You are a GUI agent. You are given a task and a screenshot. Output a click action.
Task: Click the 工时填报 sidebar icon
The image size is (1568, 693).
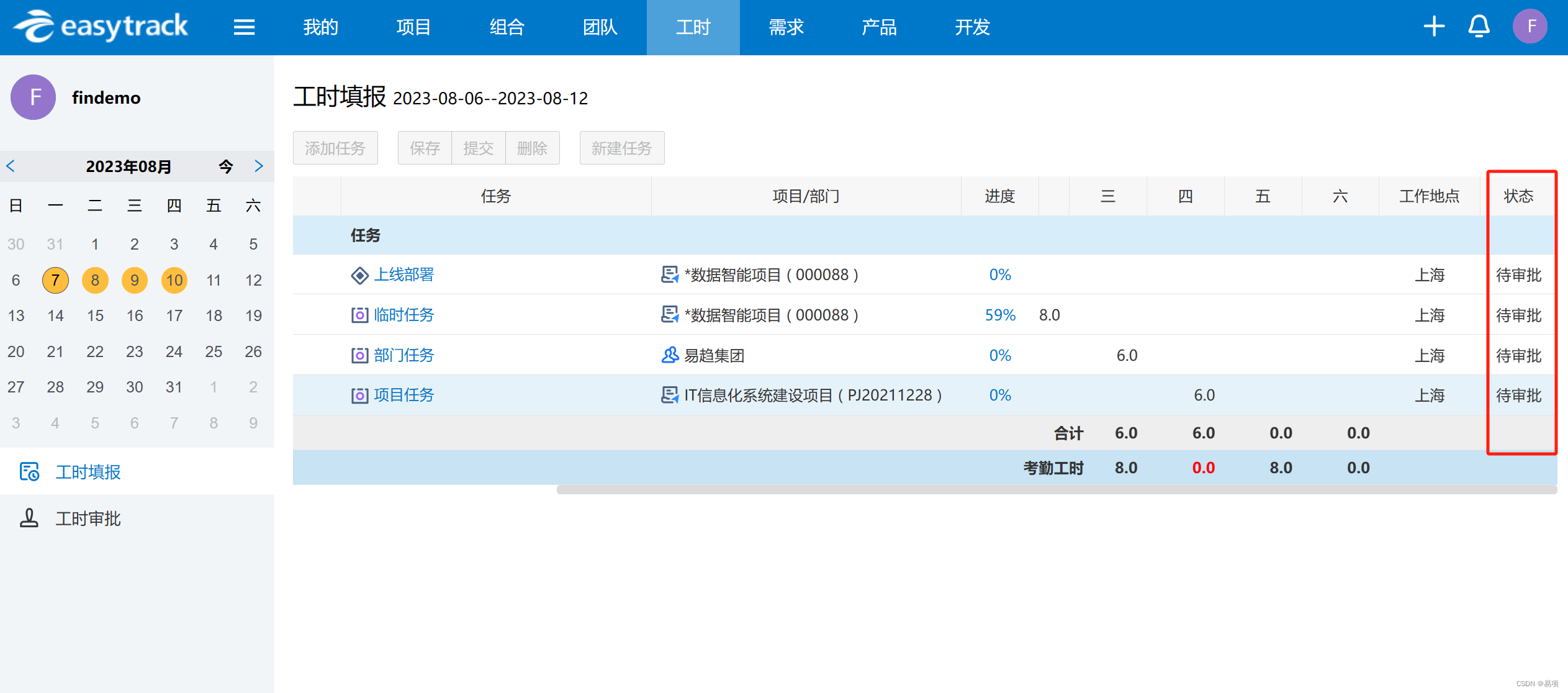[x=29, y=472]
